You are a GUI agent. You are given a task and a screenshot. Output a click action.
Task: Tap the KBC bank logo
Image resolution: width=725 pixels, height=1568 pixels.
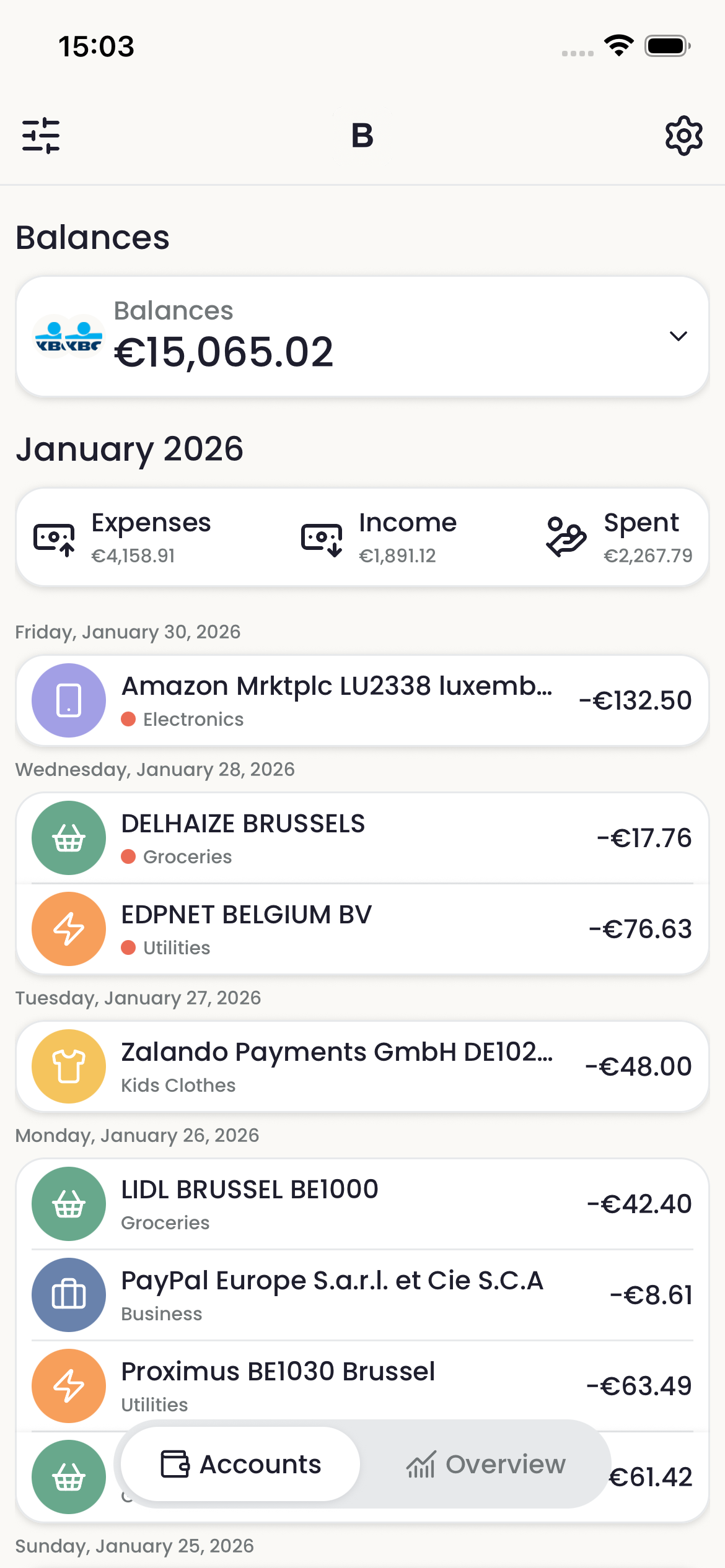pyautogui.click(x=68, y=337)
